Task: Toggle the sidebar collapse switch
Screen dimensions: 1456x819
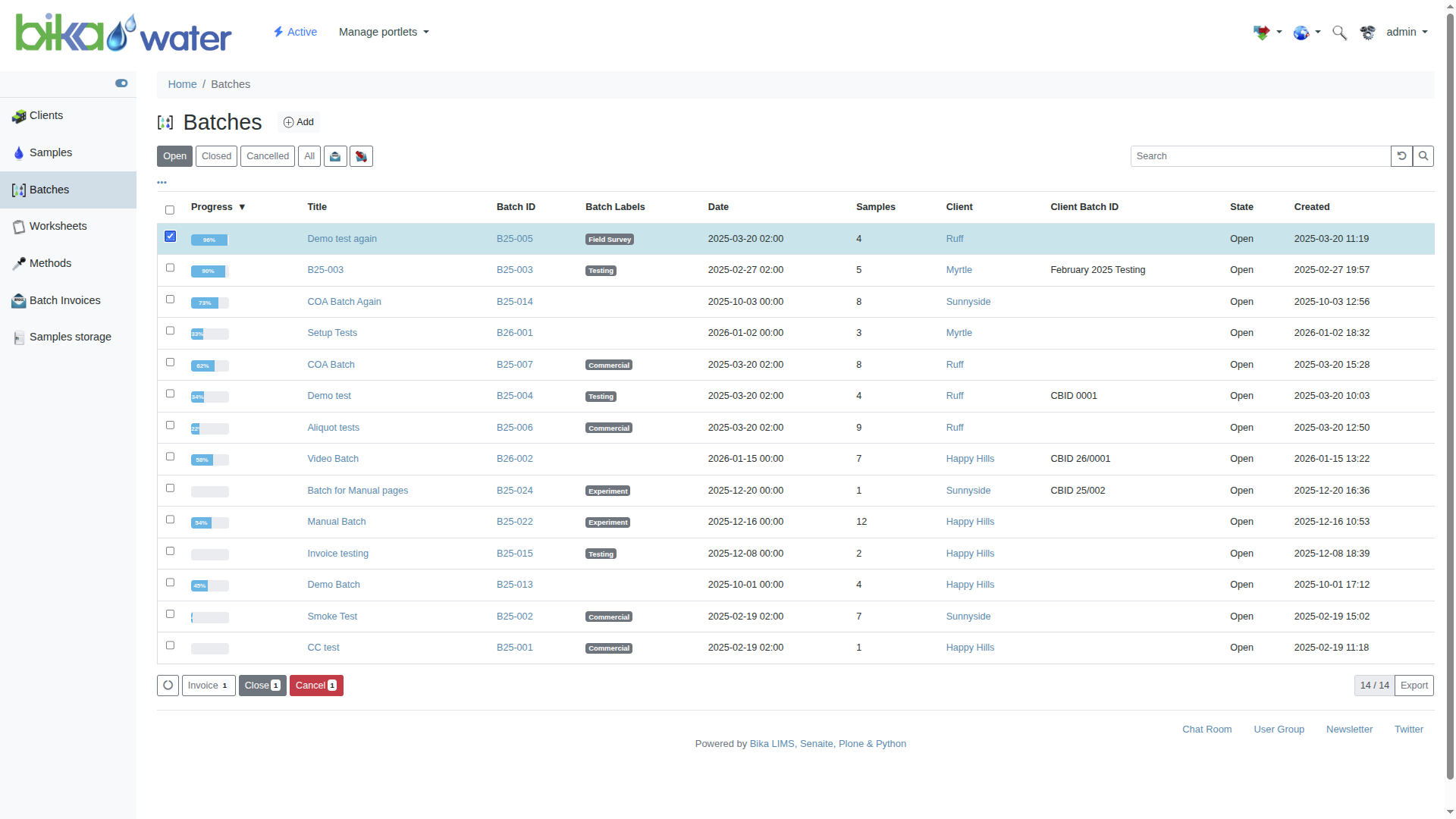Action: 121,83
